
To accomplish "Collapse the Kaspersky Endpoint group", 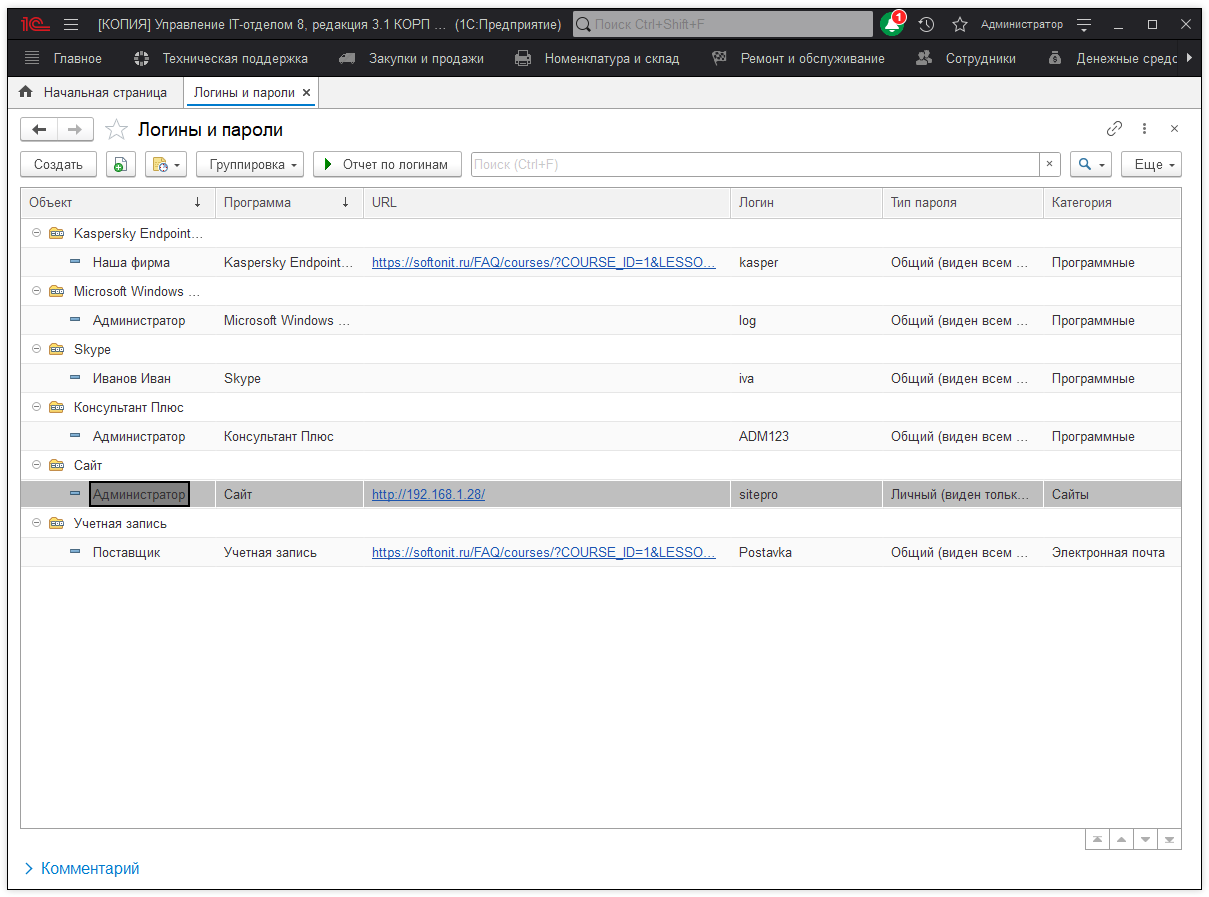I will pos(37,234).
